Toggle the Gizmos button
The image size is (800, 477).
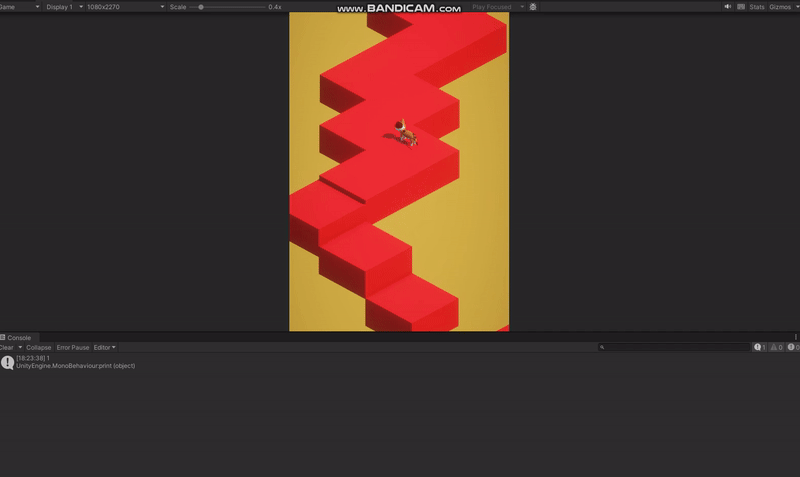coord(780,7)
